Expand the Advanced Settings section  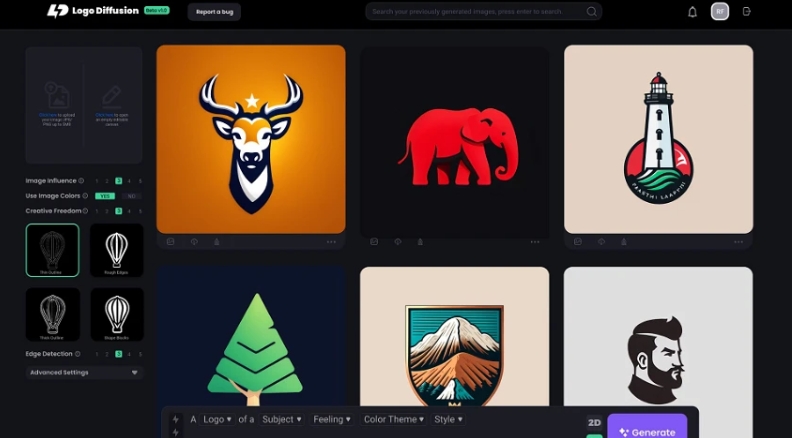pyautogui.click(x=84, y=372)
